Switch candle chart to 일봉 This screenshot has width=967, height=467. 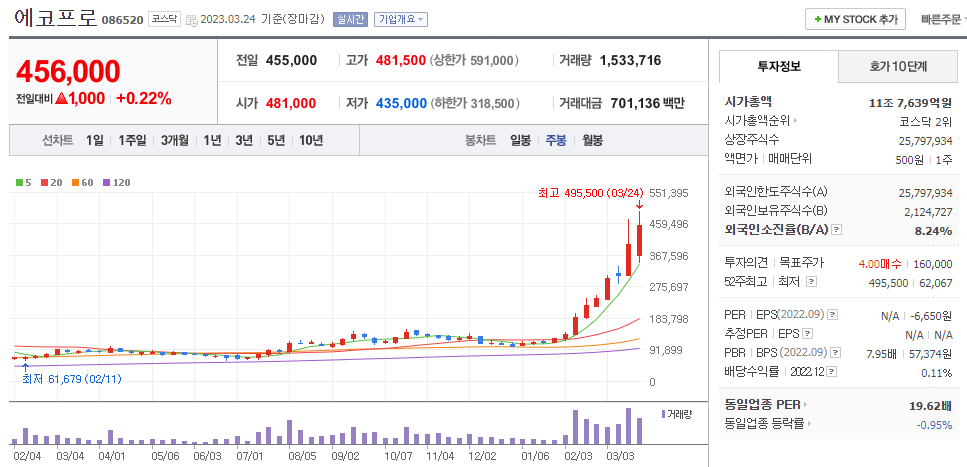521,140
